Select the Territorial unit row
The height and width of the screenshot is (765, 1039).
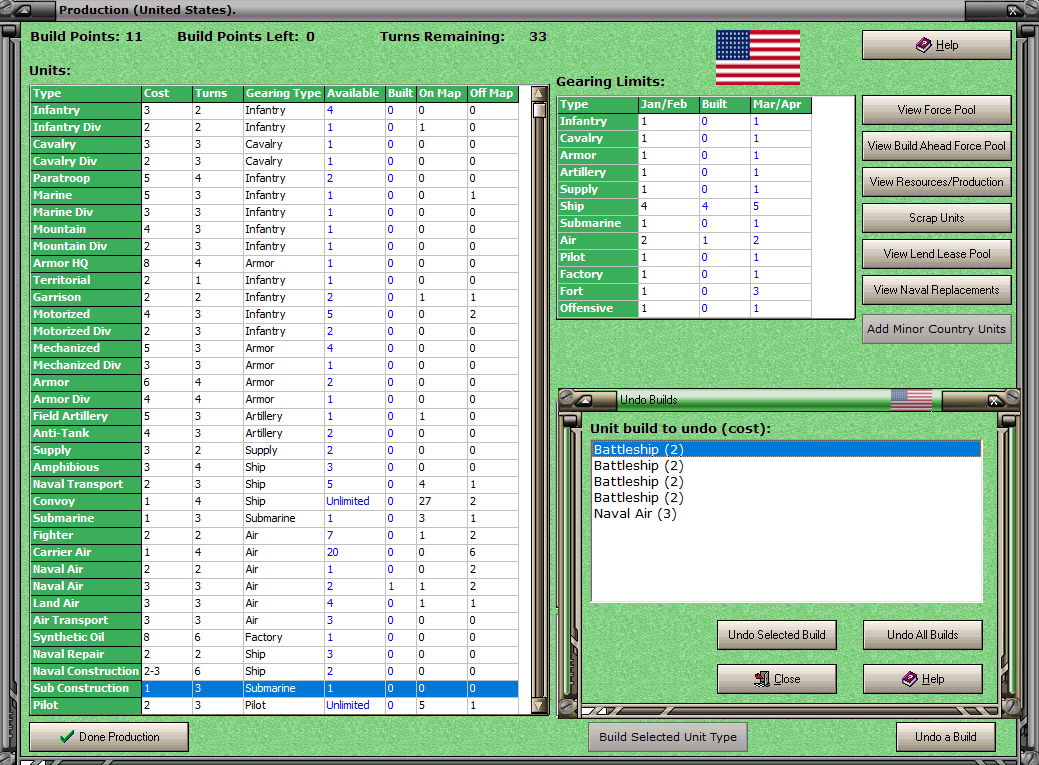pos(274,280)
